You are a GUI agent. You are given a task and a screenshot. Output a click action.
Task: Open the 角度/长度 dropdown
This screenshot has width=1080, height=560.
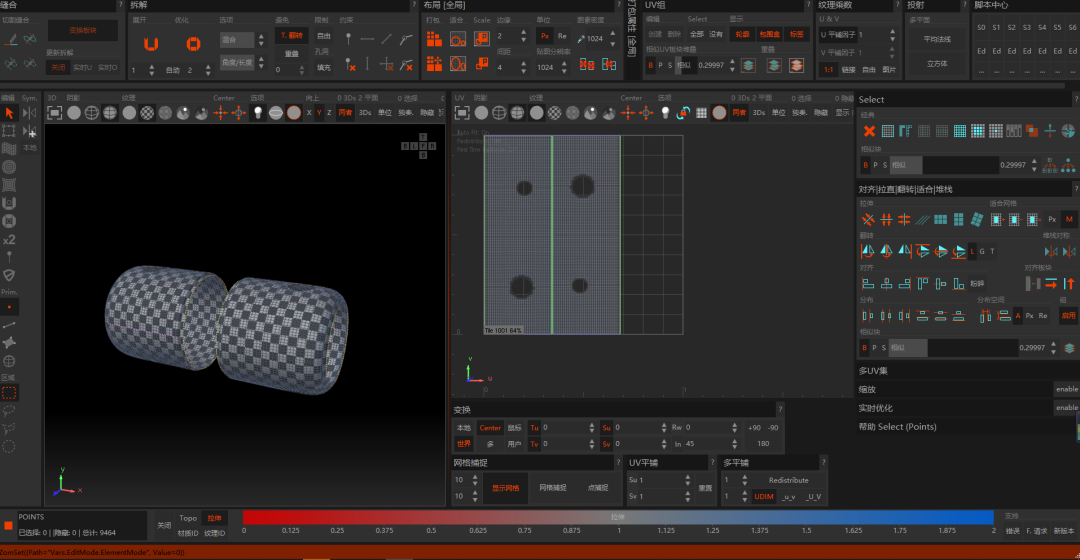click(x=242, y=63)
